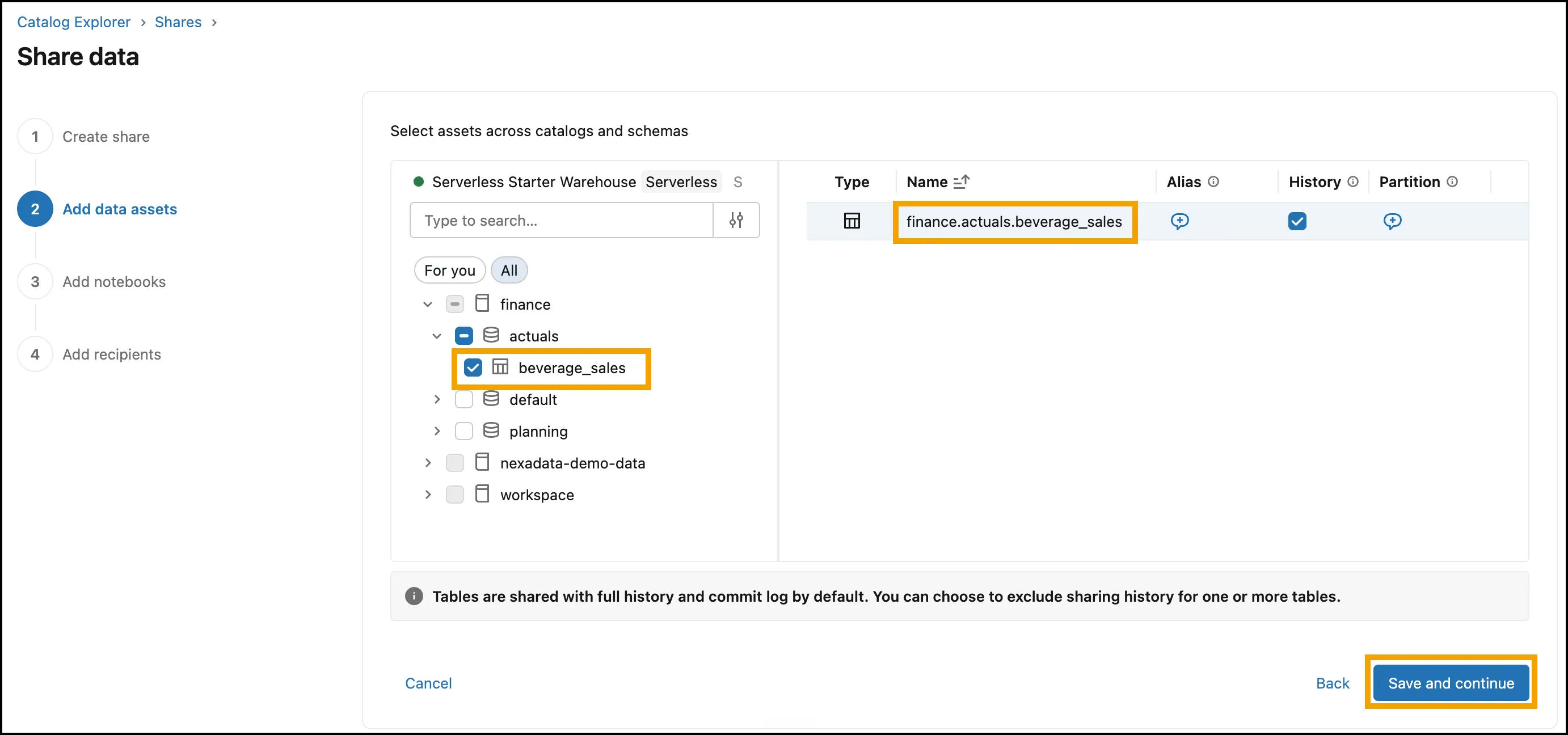Open the Shares breadcrumb link
This screenshot has height=735, width=1568.
[178, 22]
